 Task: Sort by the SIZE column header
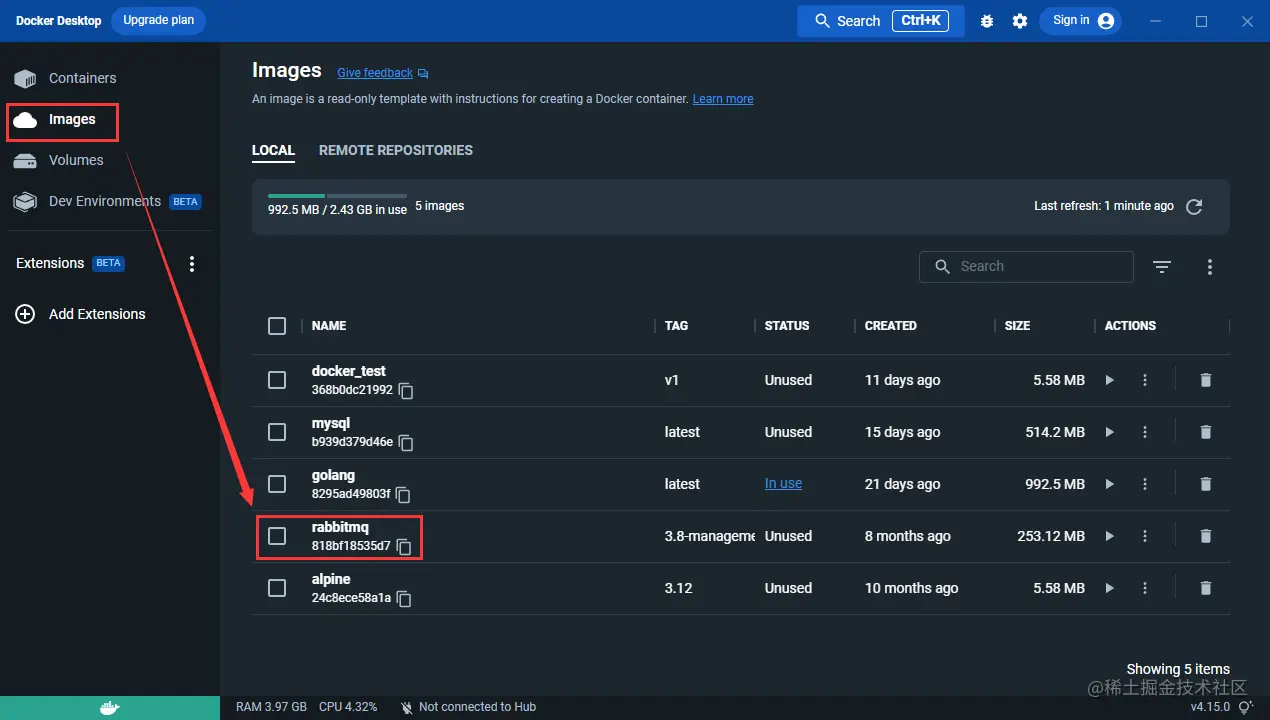coord(1018,326)
